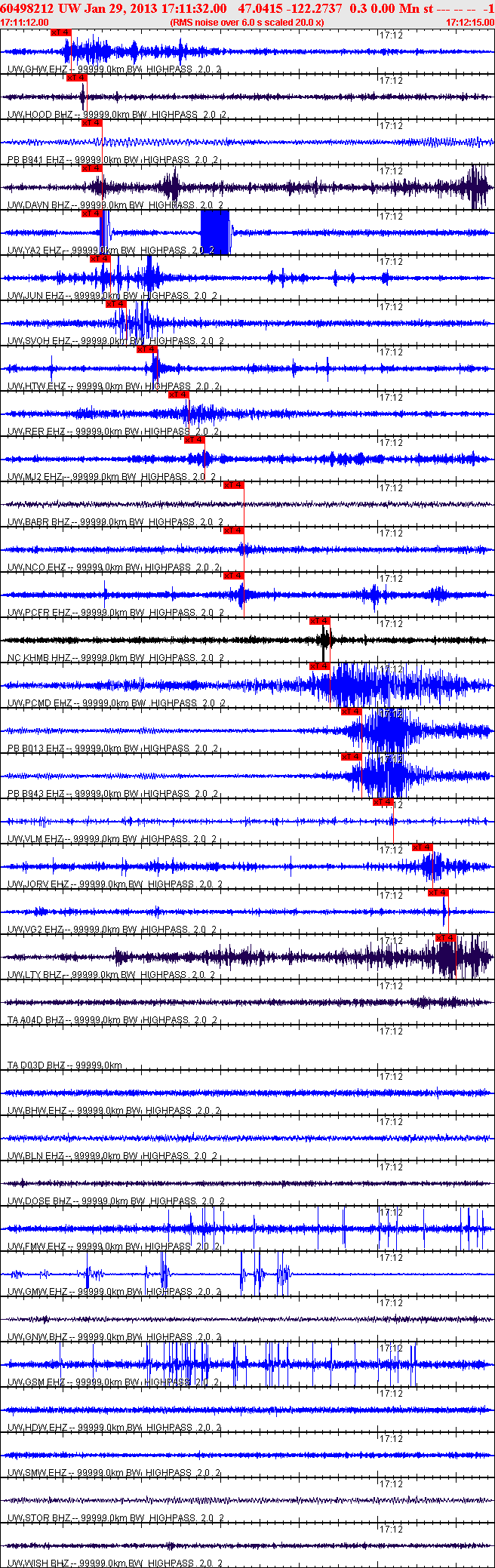The height and width of the screenshot is (1568, 495).
Task: Click the 'UW.HTW EHZ' station label
Action: [36, 386]
